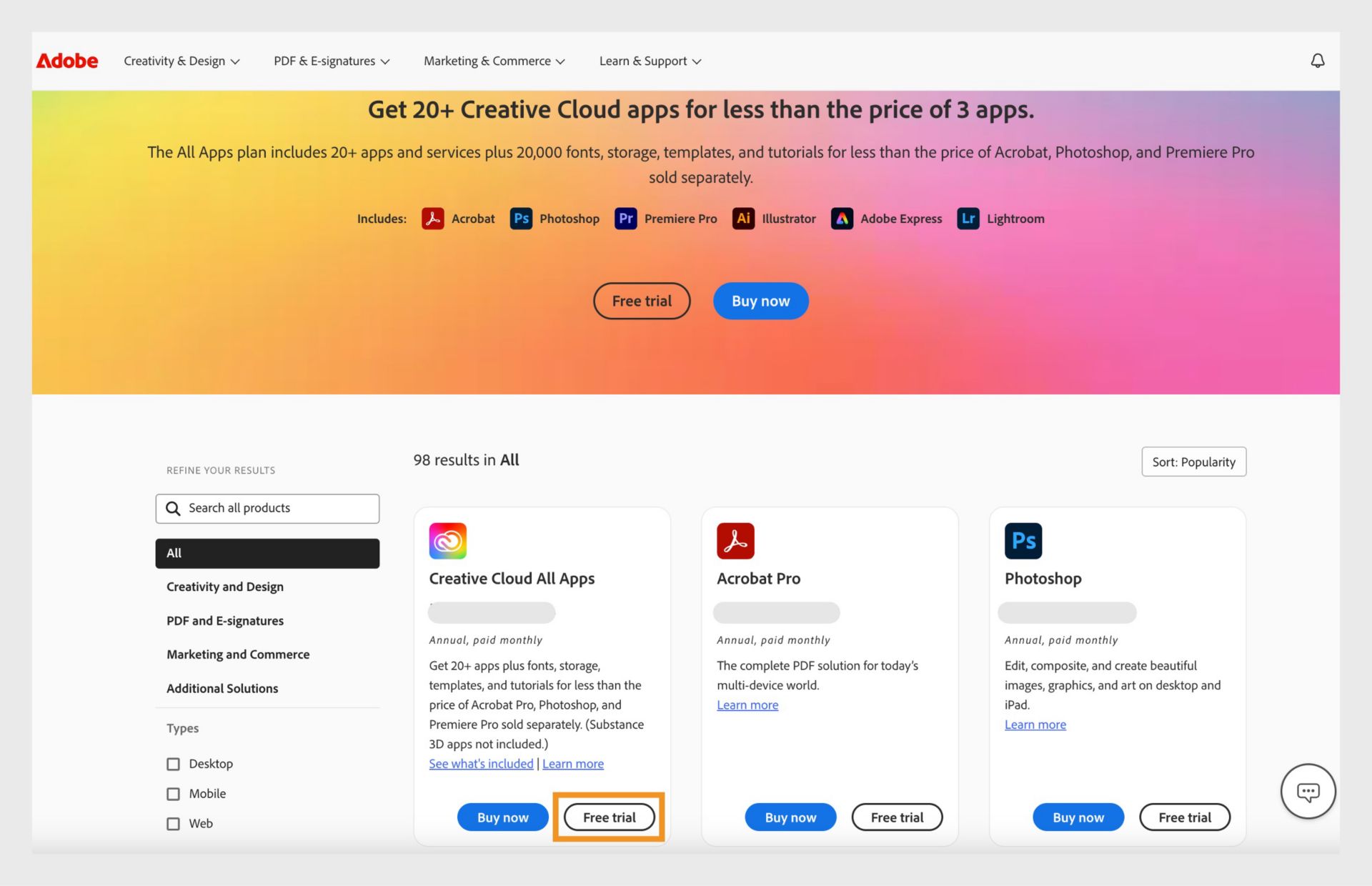Image resolution: width=1372 pixels, height=886 pixels.
Task: Select the Creativity and Design filter tab
Action: pyautogui.click(x=225, y=587)
